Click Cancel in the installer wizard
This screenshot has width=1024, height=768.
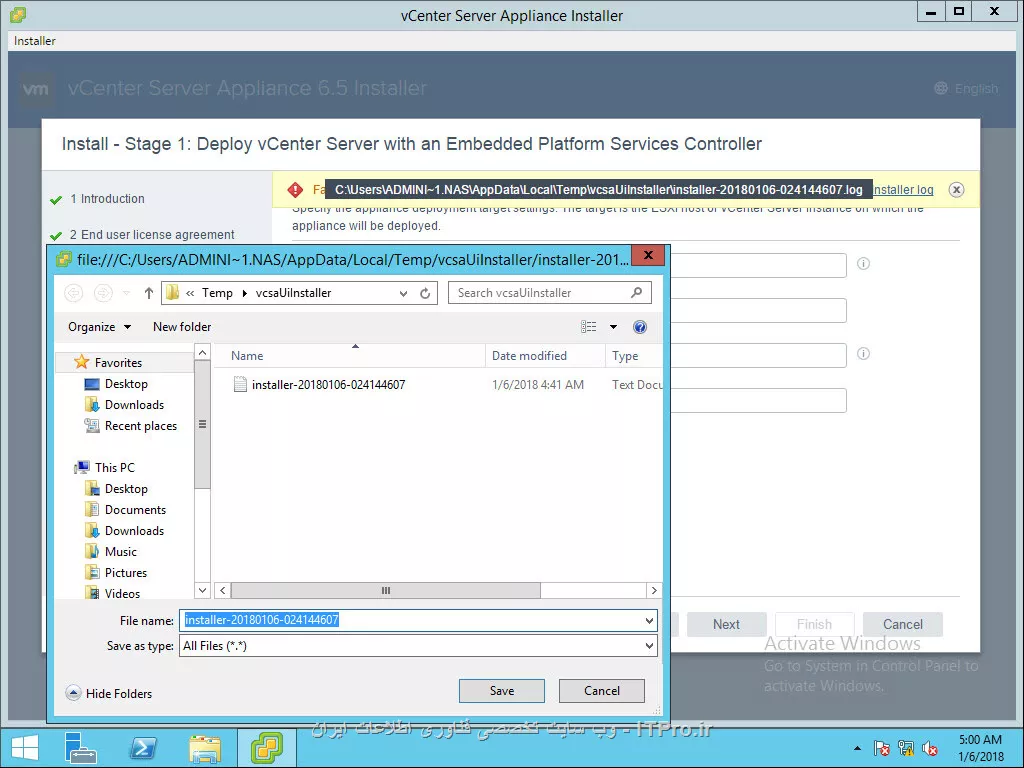(903, 624)
